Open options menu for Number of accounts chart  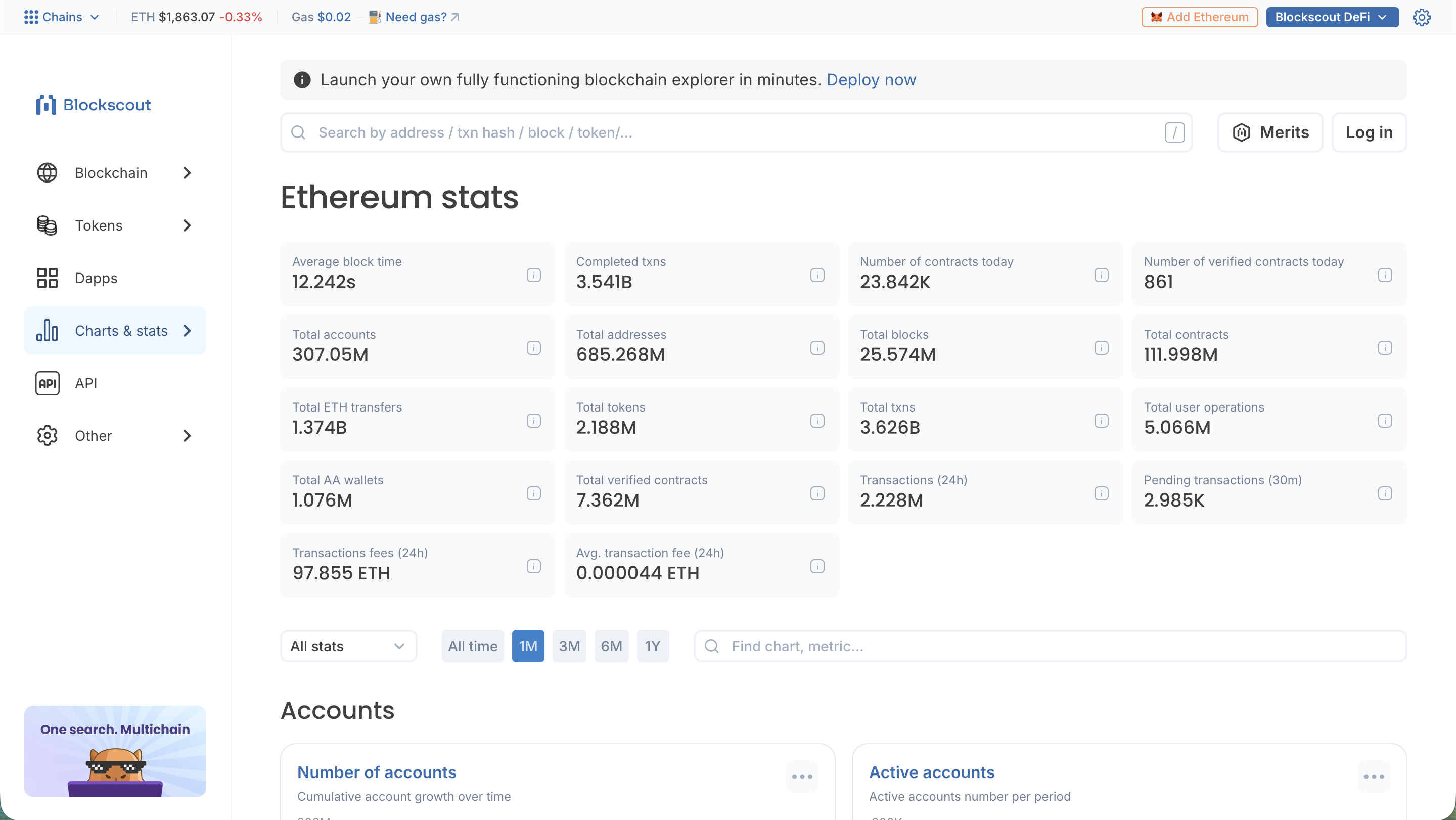[x=802, y=777]
